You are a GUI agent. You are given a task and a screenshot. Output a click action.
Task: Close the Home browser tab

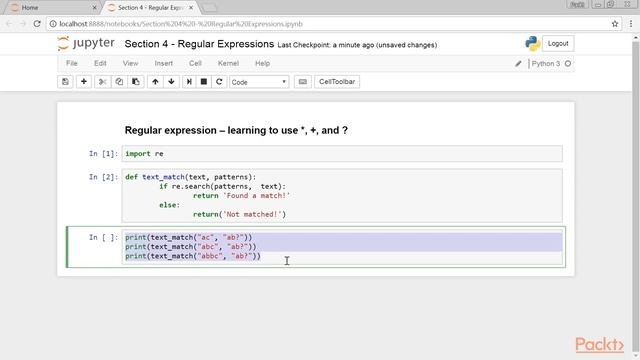[x=94, y=7]
